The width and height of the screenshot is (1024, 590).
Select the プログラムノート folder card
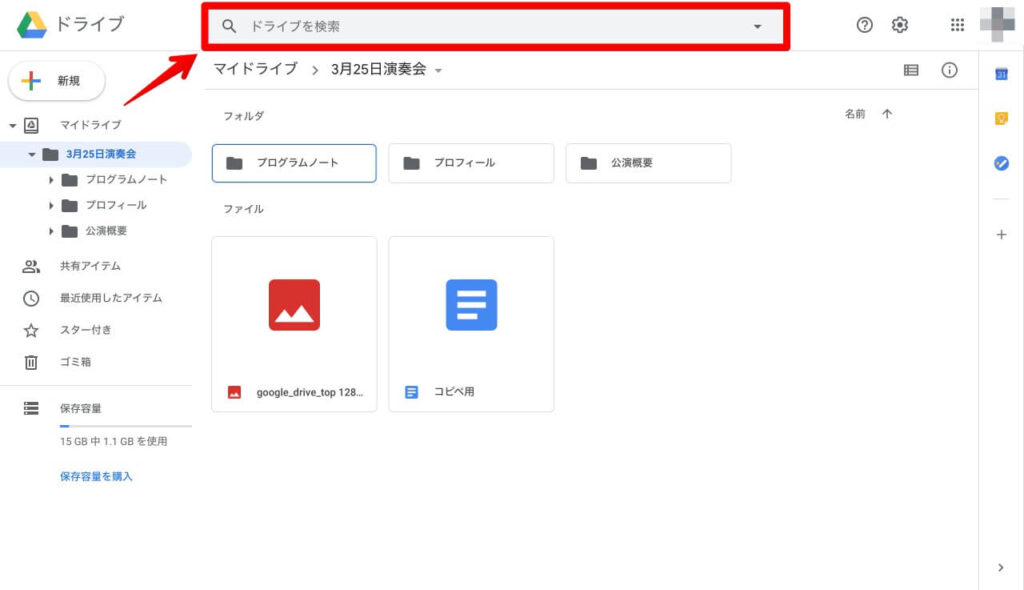294,163
